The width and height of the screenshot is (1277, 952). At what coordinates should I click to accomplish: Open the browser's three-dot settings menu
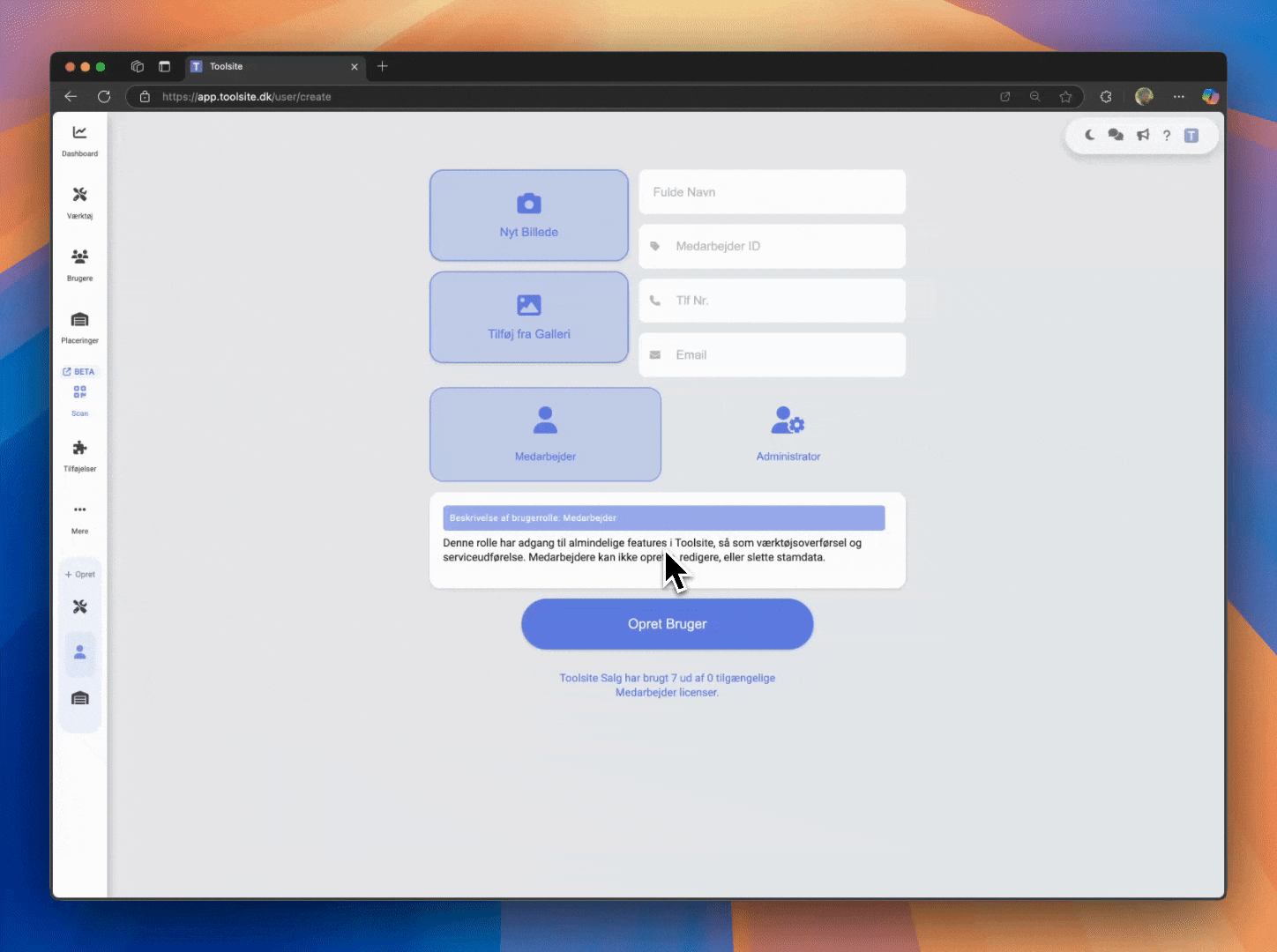[1178, 97]
